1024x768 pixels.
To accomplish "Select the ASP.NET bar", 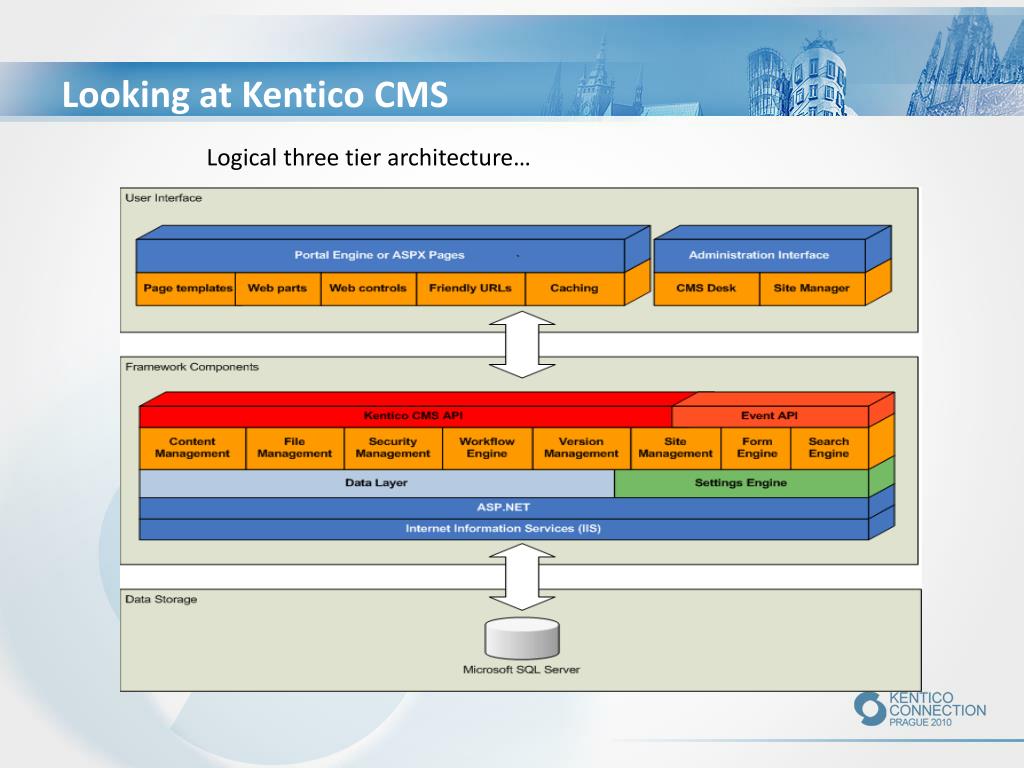I will (504, 508).
